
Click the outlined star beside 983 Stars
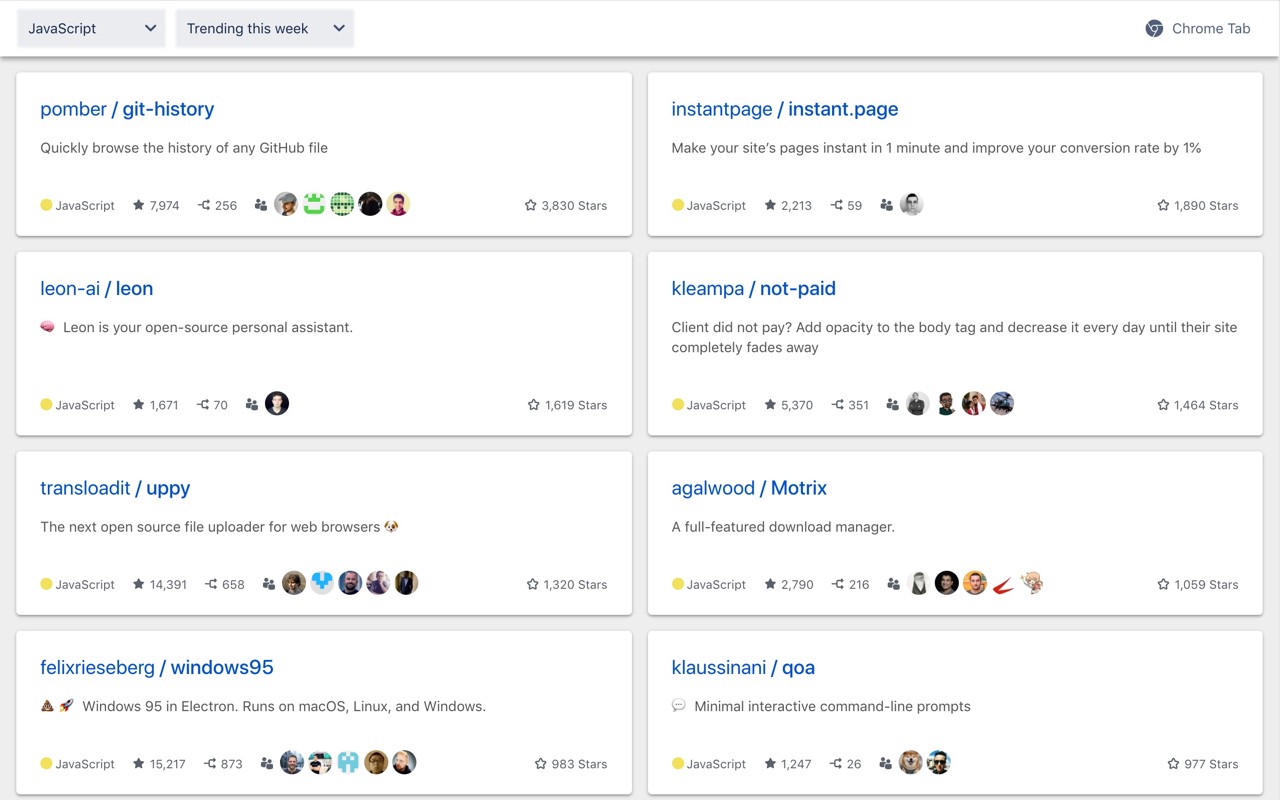point(541,764)
